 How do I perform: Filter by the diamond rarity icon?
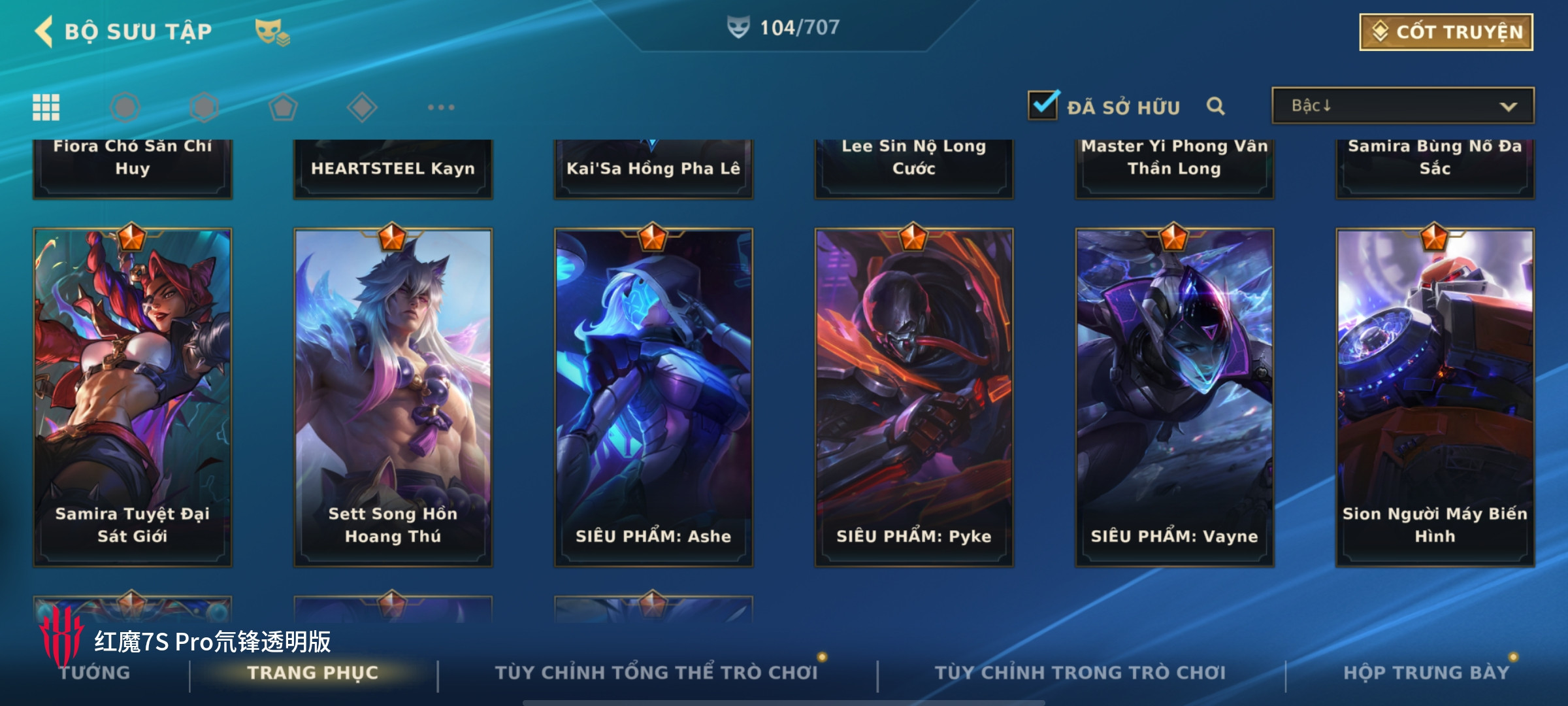coord(362,107)
